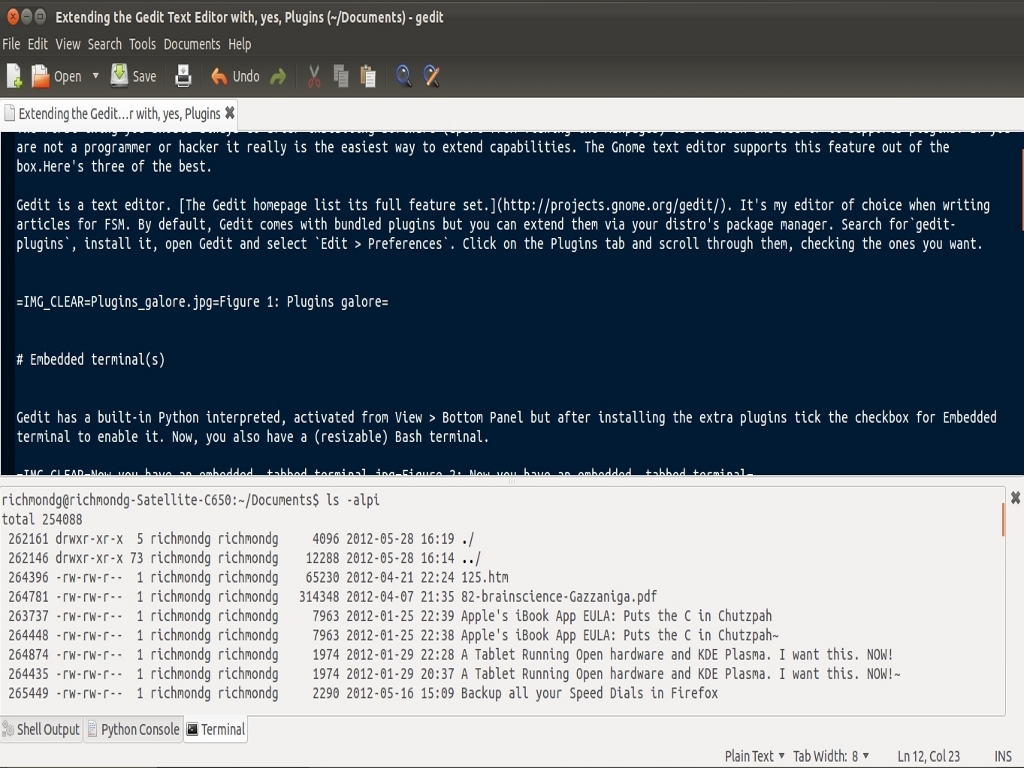Image resolution: width=1024 pixels, height=768 pixels.
Task: Paste from clipboard icon
Action: [x=368, y=76]
